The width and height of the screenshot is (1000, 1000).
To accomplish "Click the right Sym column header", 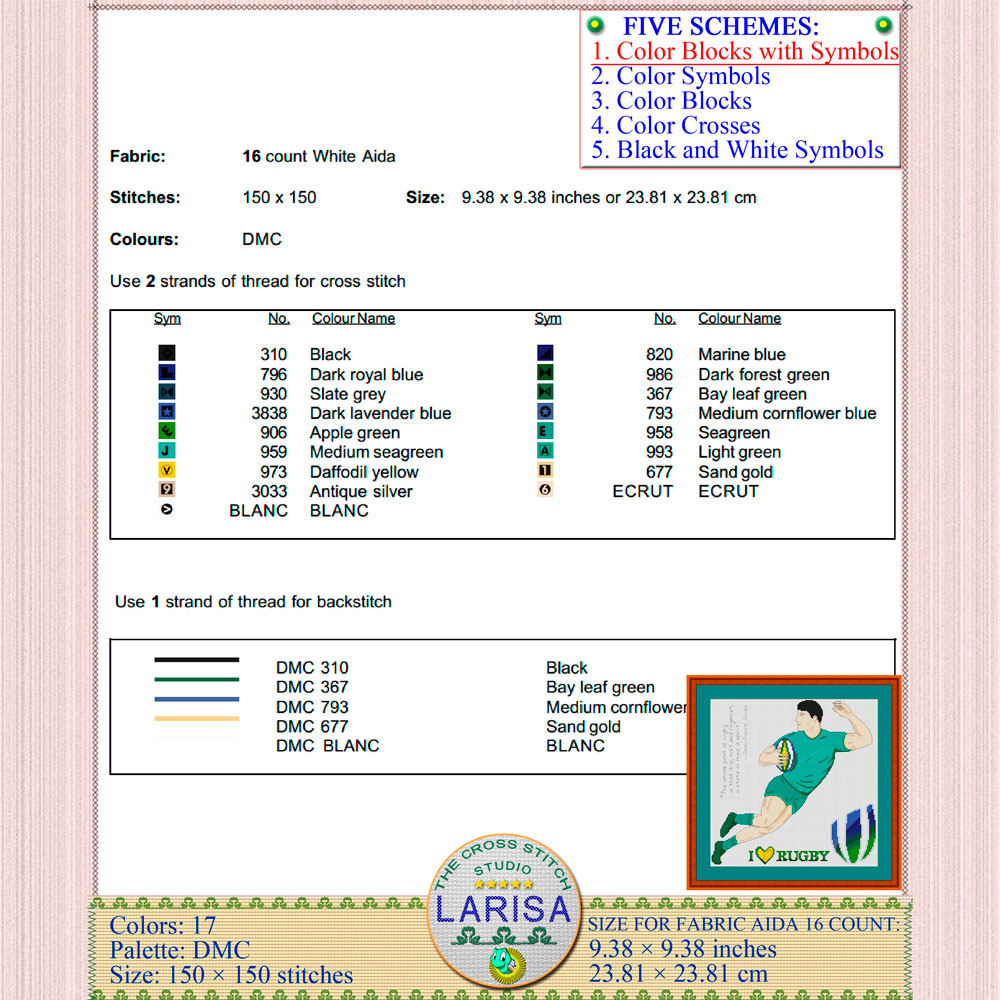I will pos(548,318).
